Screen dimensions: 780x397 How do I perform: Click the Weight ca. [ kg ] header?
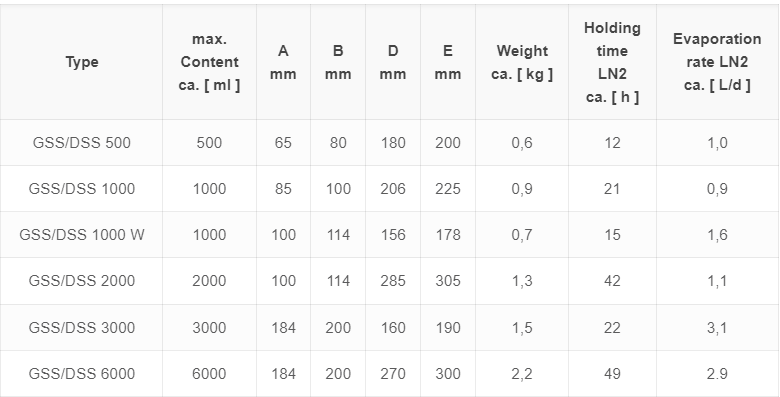click(522, 62)
